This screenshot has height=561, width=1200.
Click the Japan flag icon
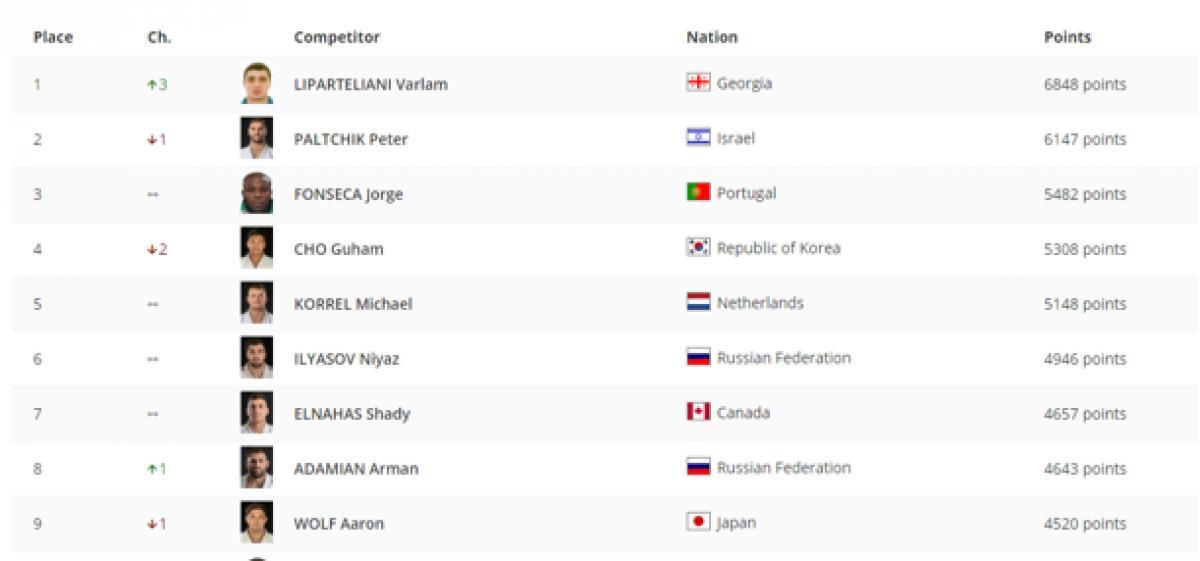point(698,522)
